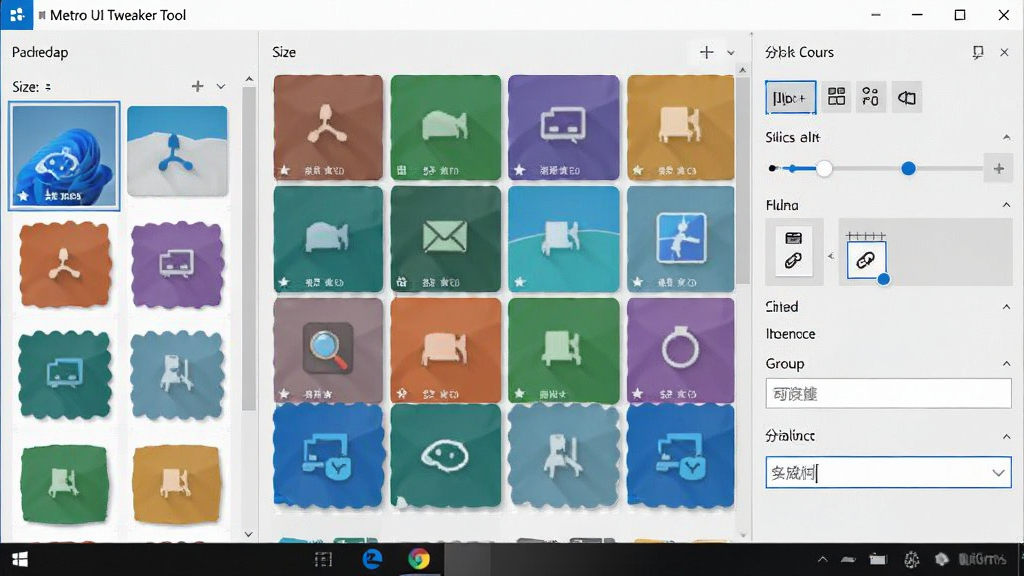Select the purple ring tile
Viewport: 1024px width, 576px height.
point(680,351)
